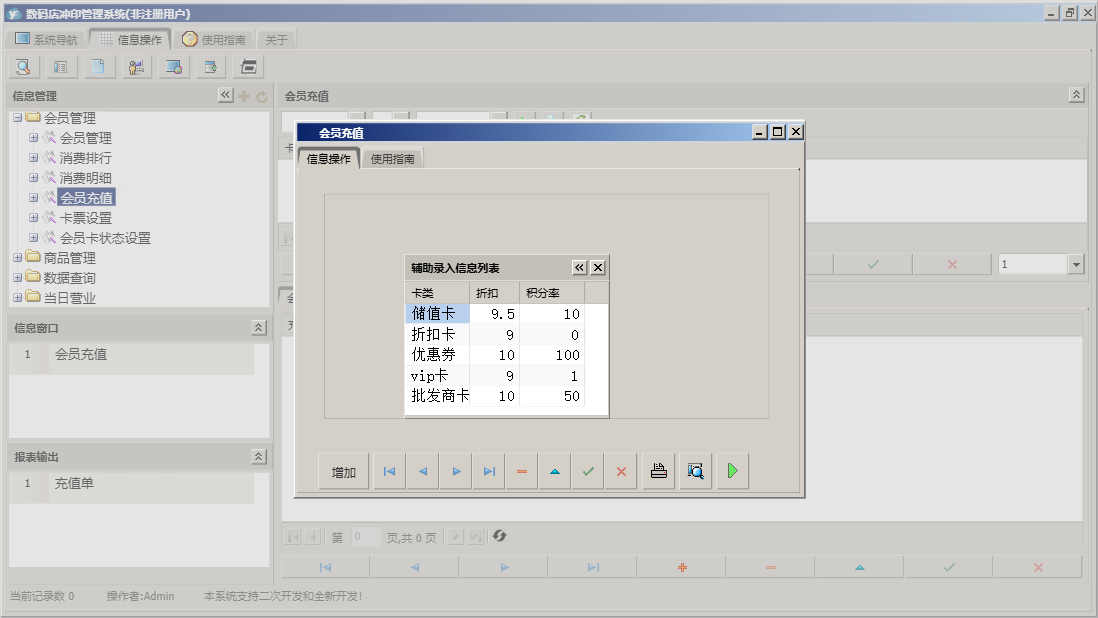Go to first record in dialog navigator
Viewport: 1098px width, 618px height.
point(389,471)
